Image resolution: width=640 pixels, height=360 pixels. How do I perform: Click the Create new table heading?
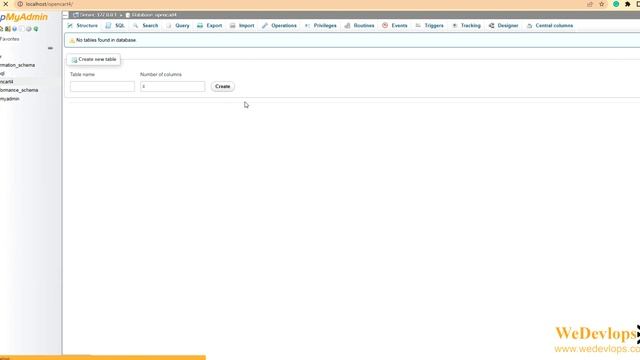(x=93, y=60)
